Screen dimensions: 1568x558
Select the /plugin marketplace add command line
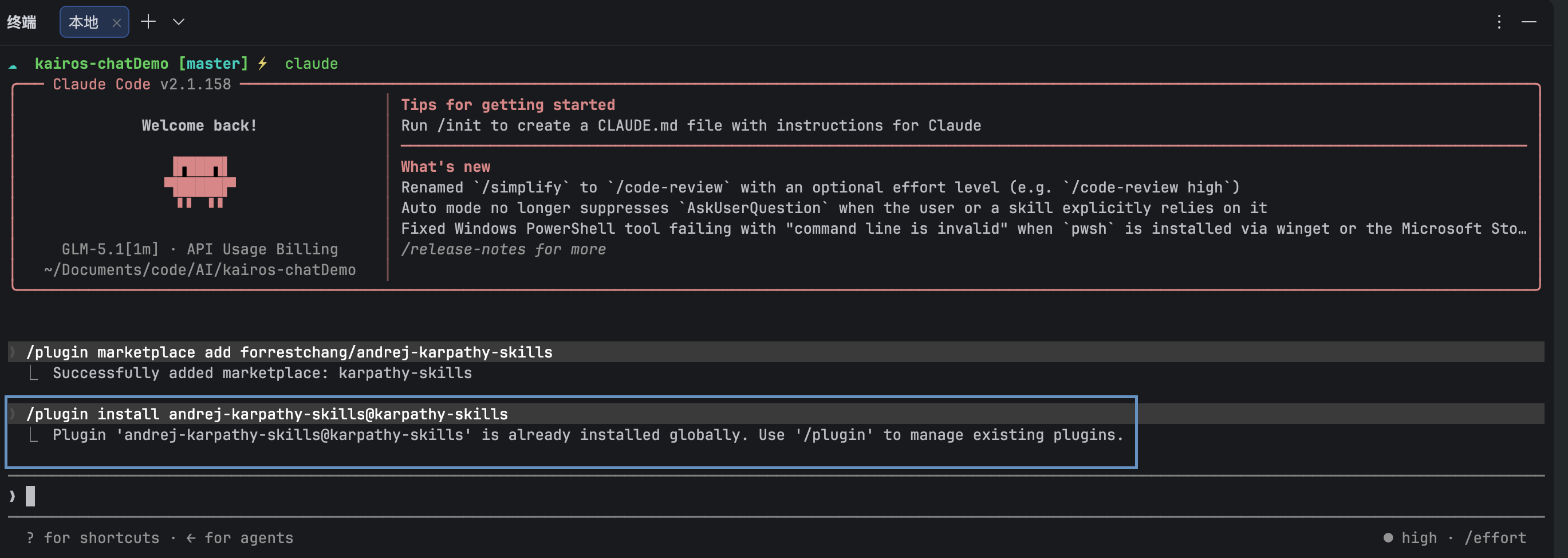click(x=289, y=352)
